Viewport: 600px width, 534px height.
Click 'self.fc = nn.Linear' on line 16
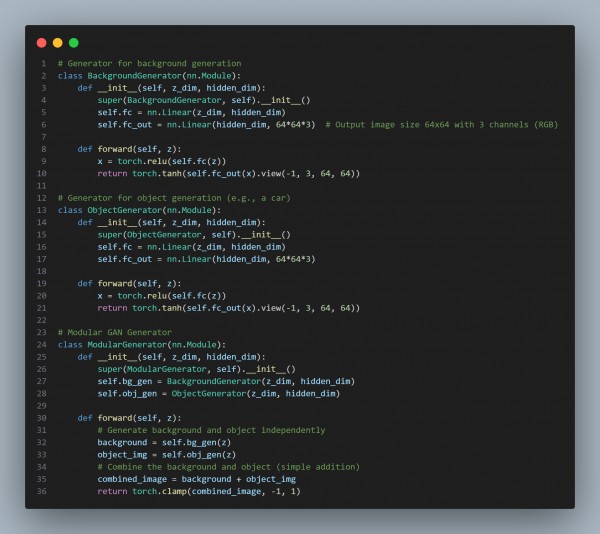click(x=144, y=247)
